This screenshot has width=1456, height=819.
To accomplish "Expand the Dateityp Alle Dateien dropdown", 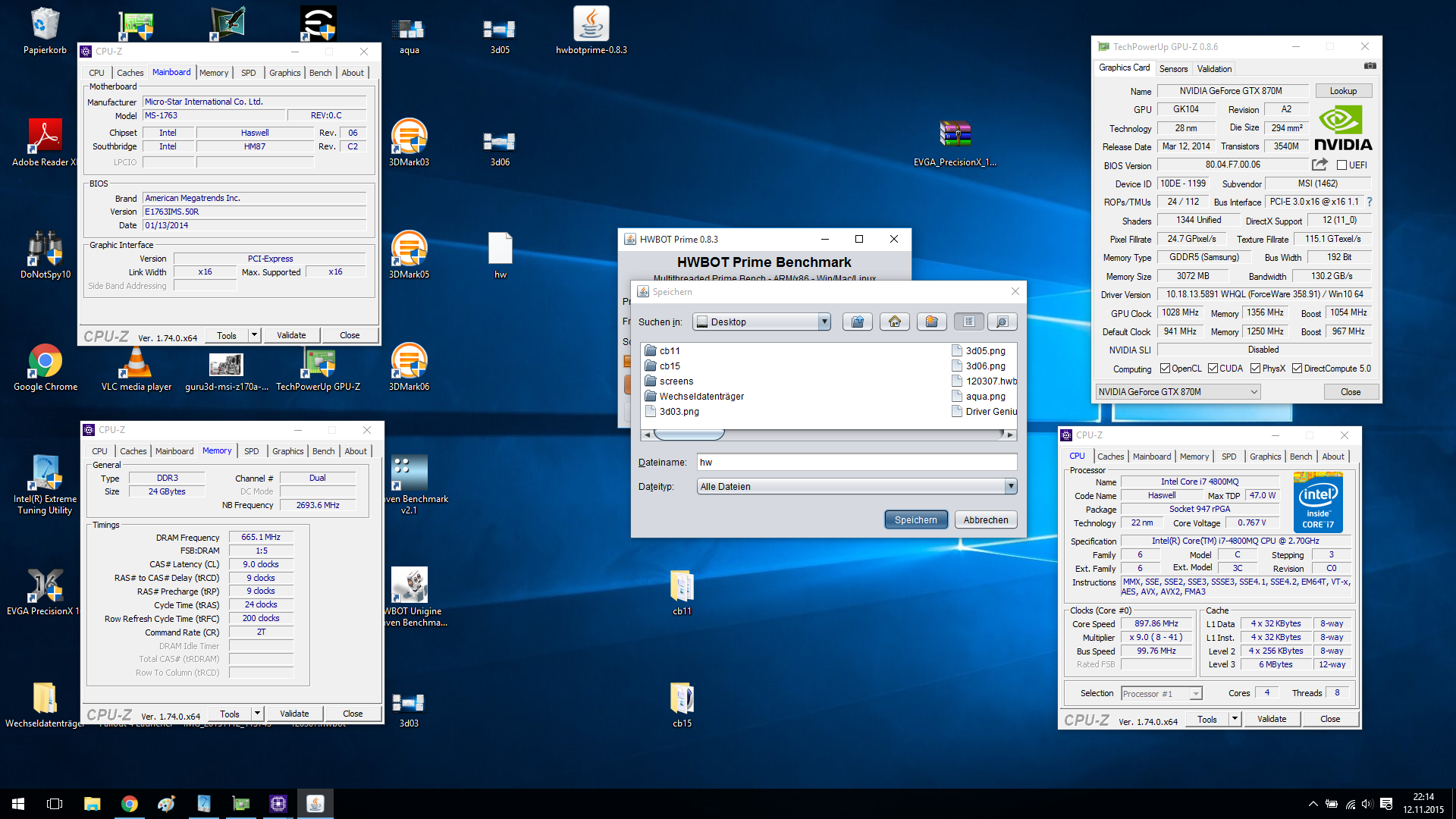I will tap(1010, 486).
